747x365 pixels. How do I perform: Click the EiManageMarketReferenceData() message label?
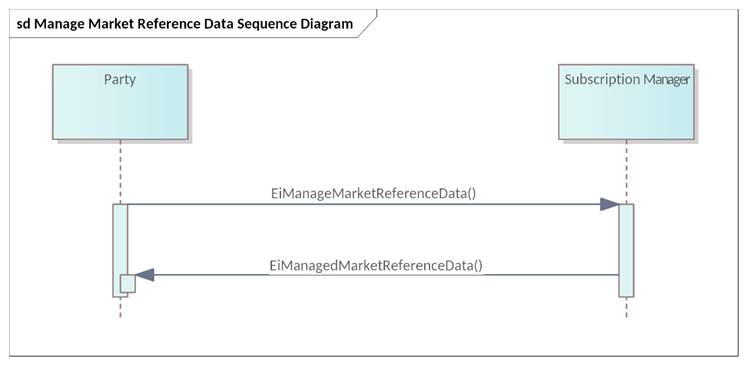[374, 193]
